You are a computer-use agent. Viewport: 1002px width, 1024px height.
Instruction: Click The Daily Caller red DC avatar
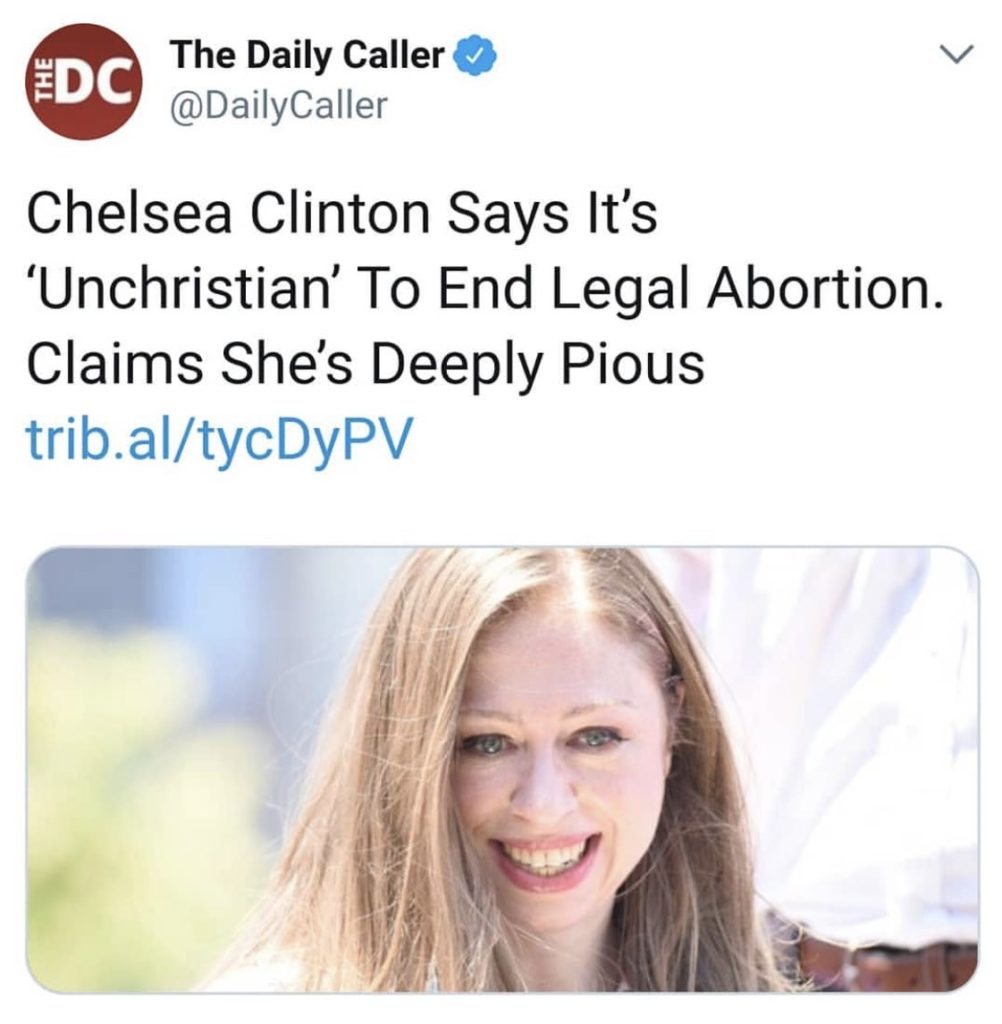pyautogui.click(x=82, y=82)
